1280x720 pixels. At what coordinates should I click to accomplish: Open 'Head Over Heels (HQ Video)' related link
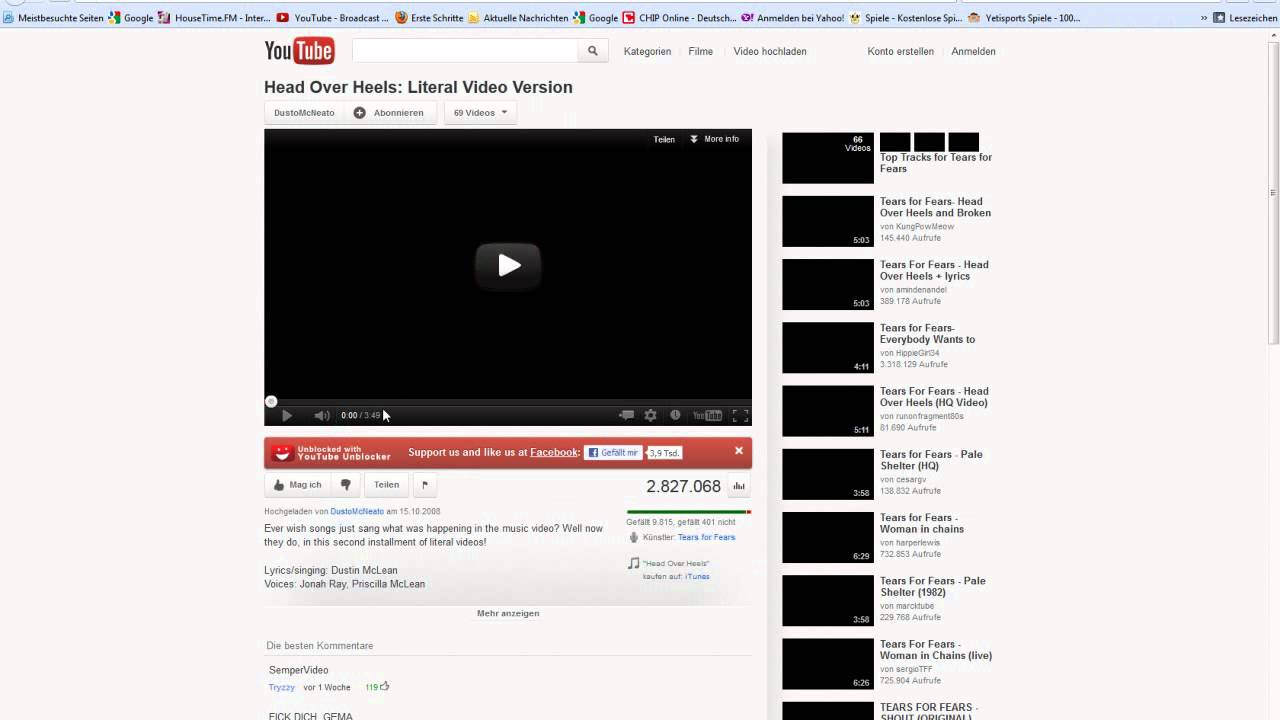(934, 397)
